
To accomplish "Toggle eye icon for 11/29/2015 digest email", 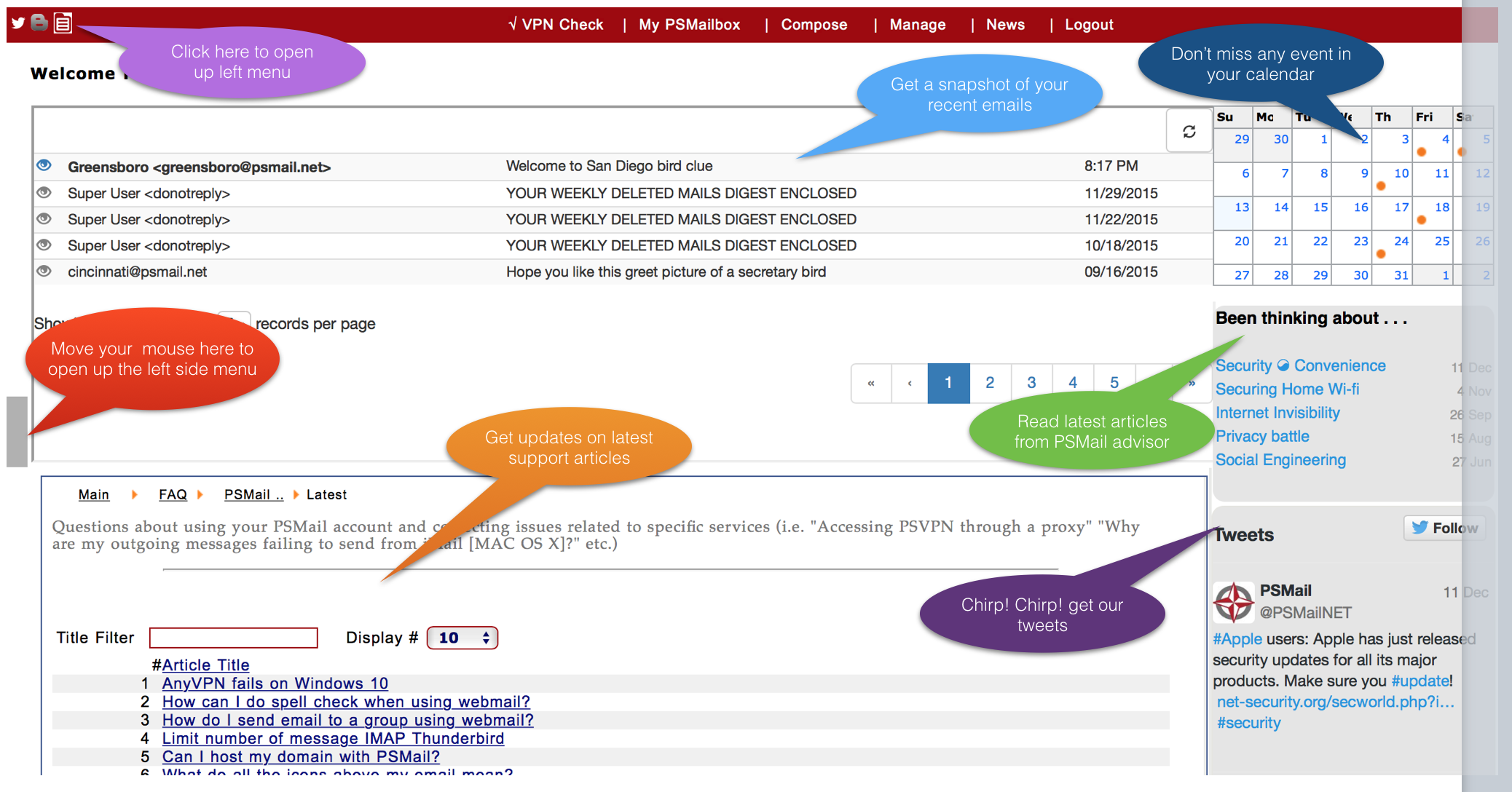I will 44,192.
